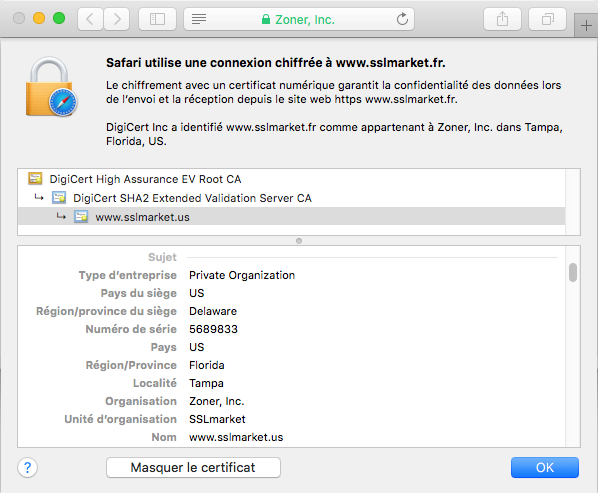Zoom the window with green button
This screenshot has height=493, width=598.
click(59, 18)
